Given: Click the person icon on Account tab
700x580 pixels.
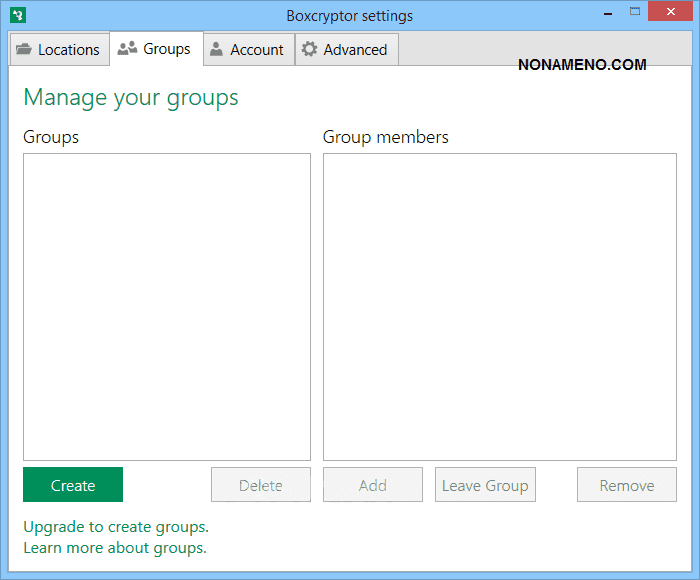Looking at the screenshot, I should pos(217,50).
